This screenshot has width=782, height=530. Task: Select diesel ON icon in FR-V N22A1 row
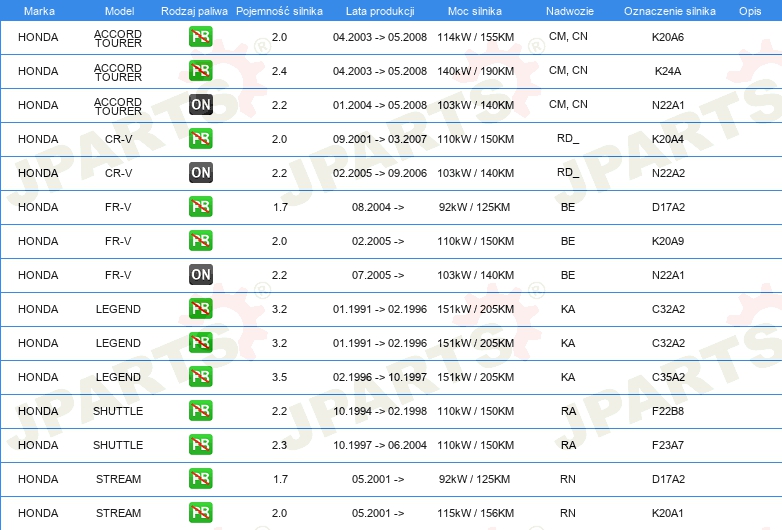[x=200, y=274]
